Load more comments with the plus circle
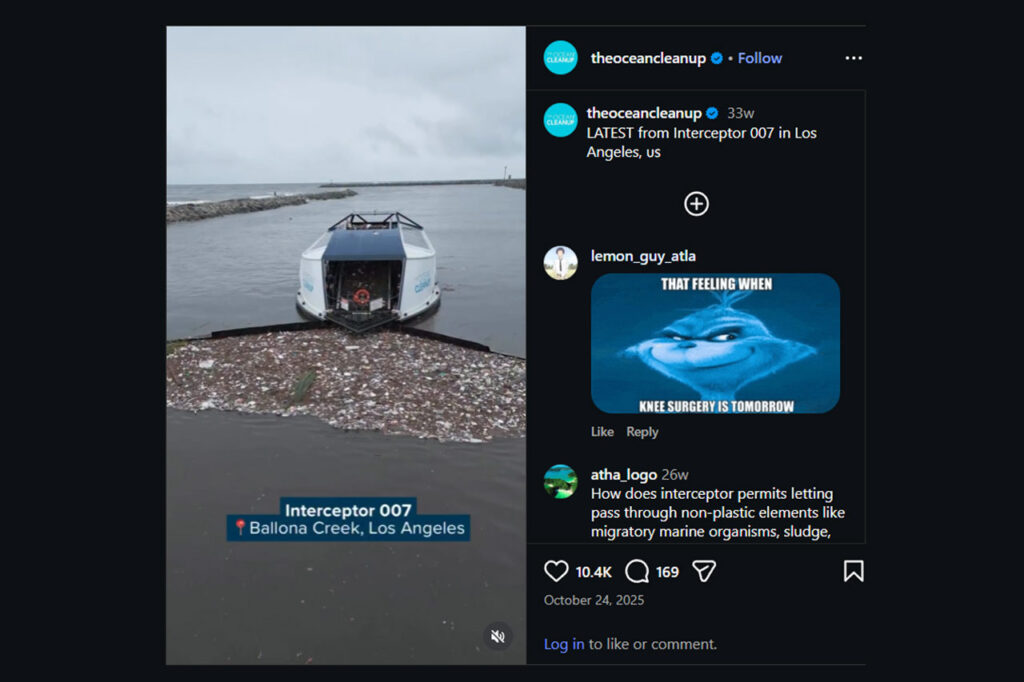1024x682 pixels. (696, 204)
